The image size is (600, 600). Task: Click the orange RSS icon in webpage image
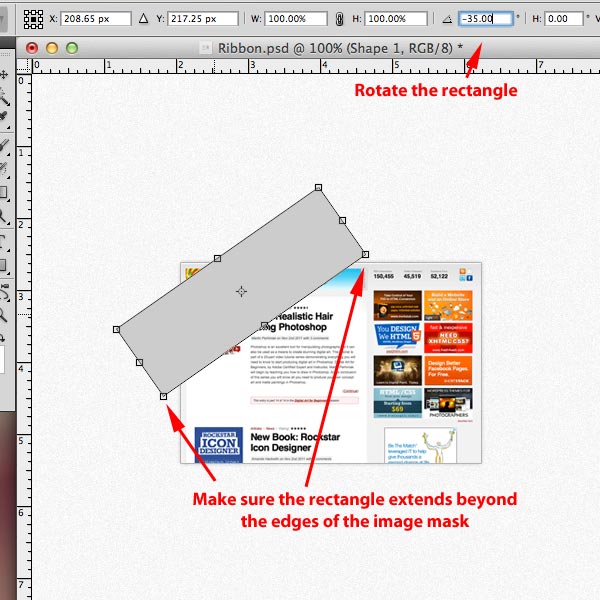pos(463,271)
